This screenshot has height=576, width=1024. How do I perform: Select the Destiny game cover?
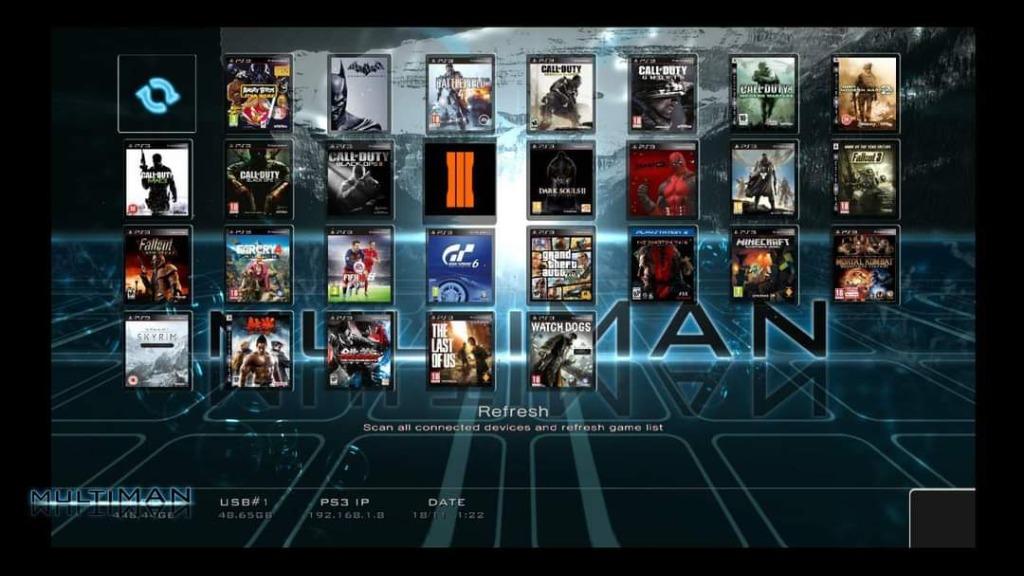tap(763, 180)
